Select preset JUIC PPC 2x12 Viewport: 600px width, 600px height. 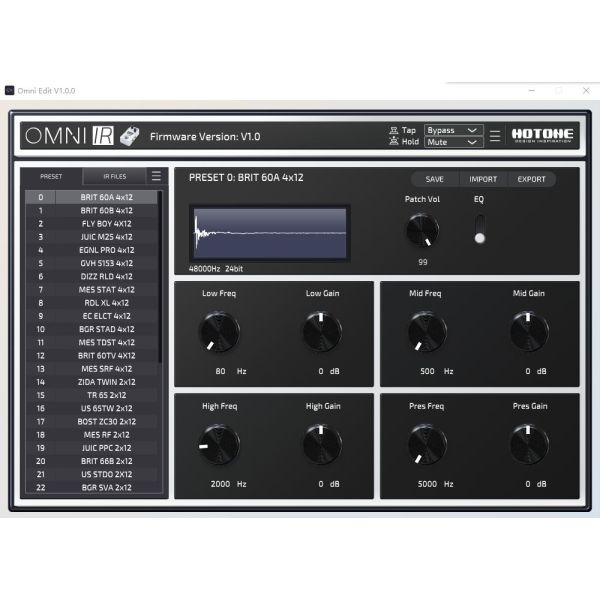tap(92, 448)
